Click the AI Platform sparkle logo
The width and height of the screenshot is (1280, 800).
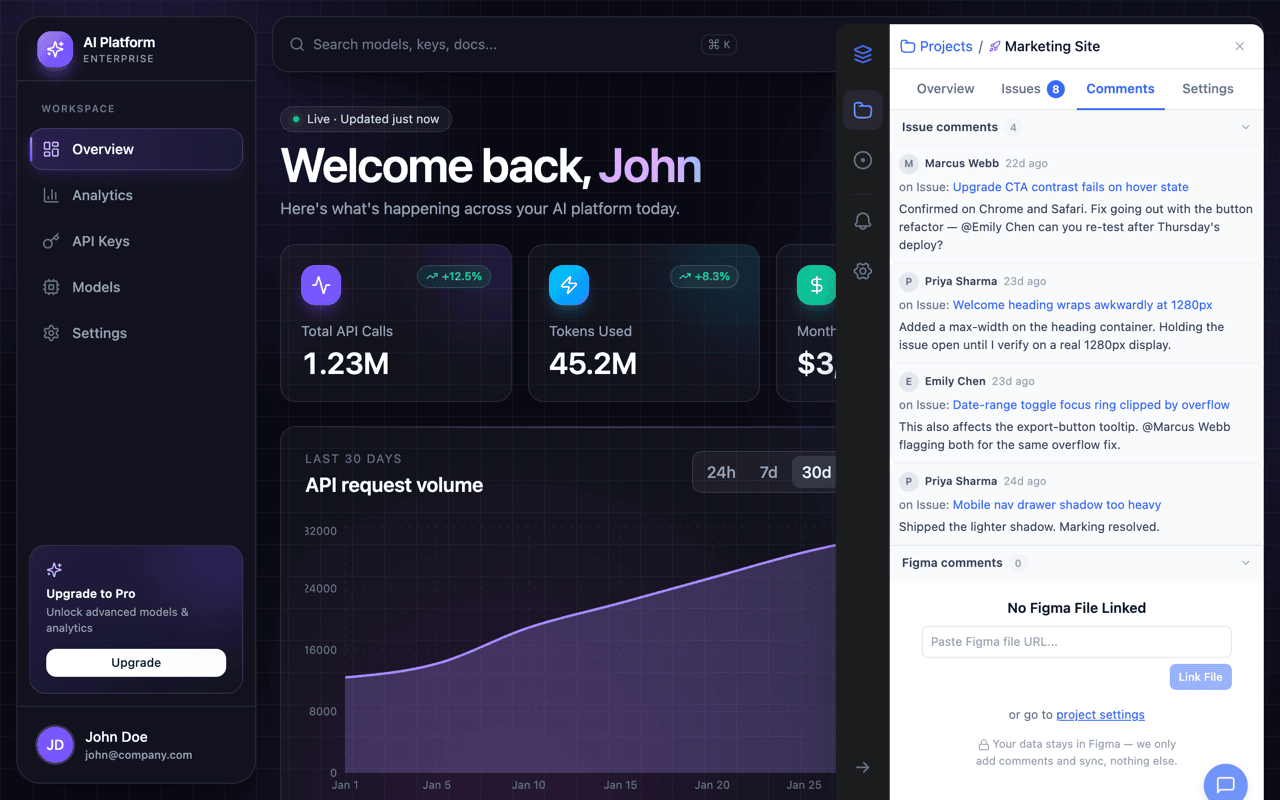(55, 50)
